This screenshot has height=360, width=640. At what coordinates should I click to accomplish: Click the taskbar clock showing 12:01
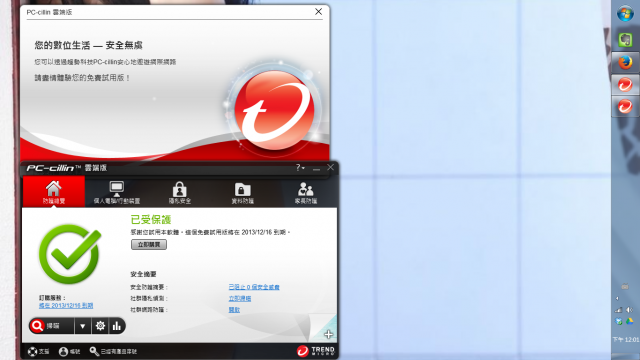pos(626,340)
